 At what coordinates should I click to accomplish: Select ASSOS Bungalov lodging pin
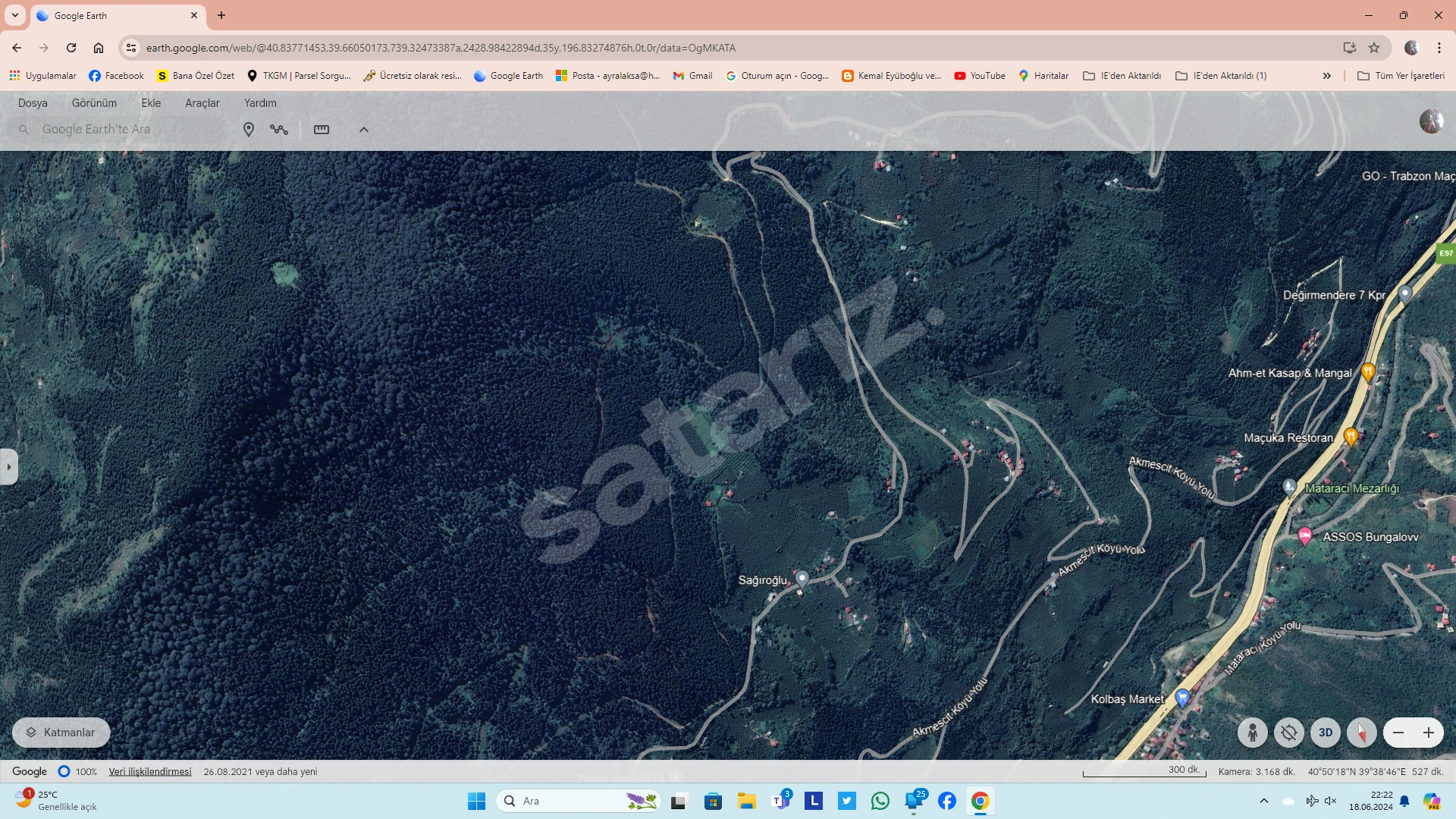pyautogui.click(x=1304, y=536)
